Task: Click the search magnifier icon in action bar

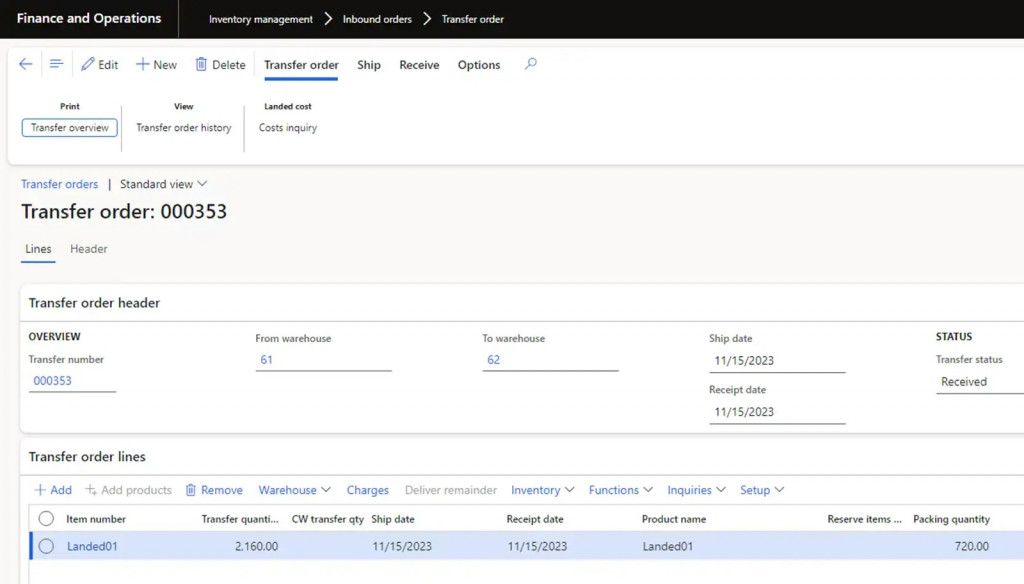Action: click(x=531, y=64)
